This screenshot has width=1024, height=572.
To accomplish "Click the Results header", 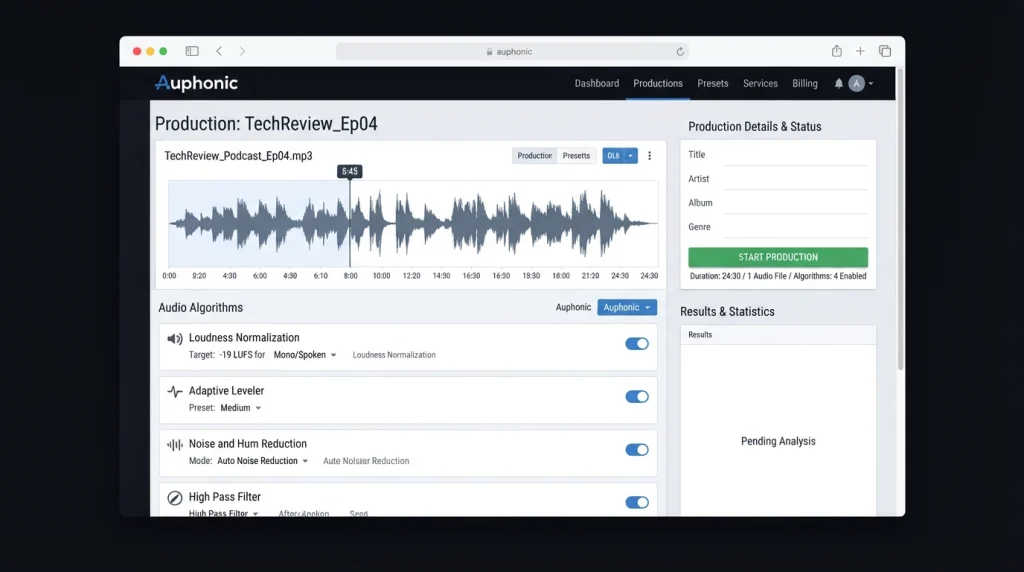I will [x=699, y=334].
